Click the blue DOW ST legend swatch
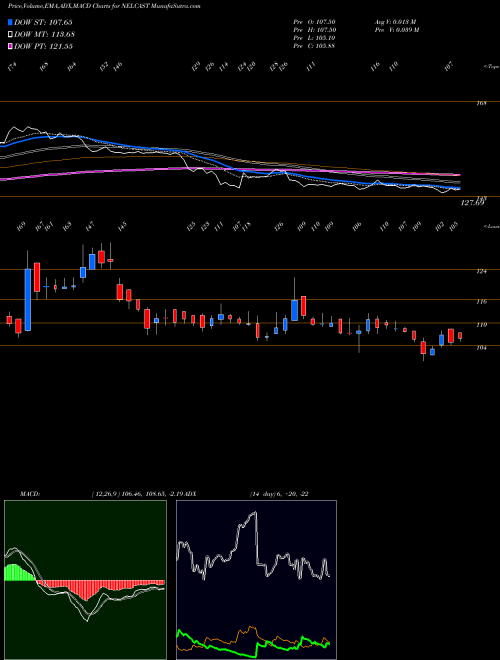 (x=10, y=22)
